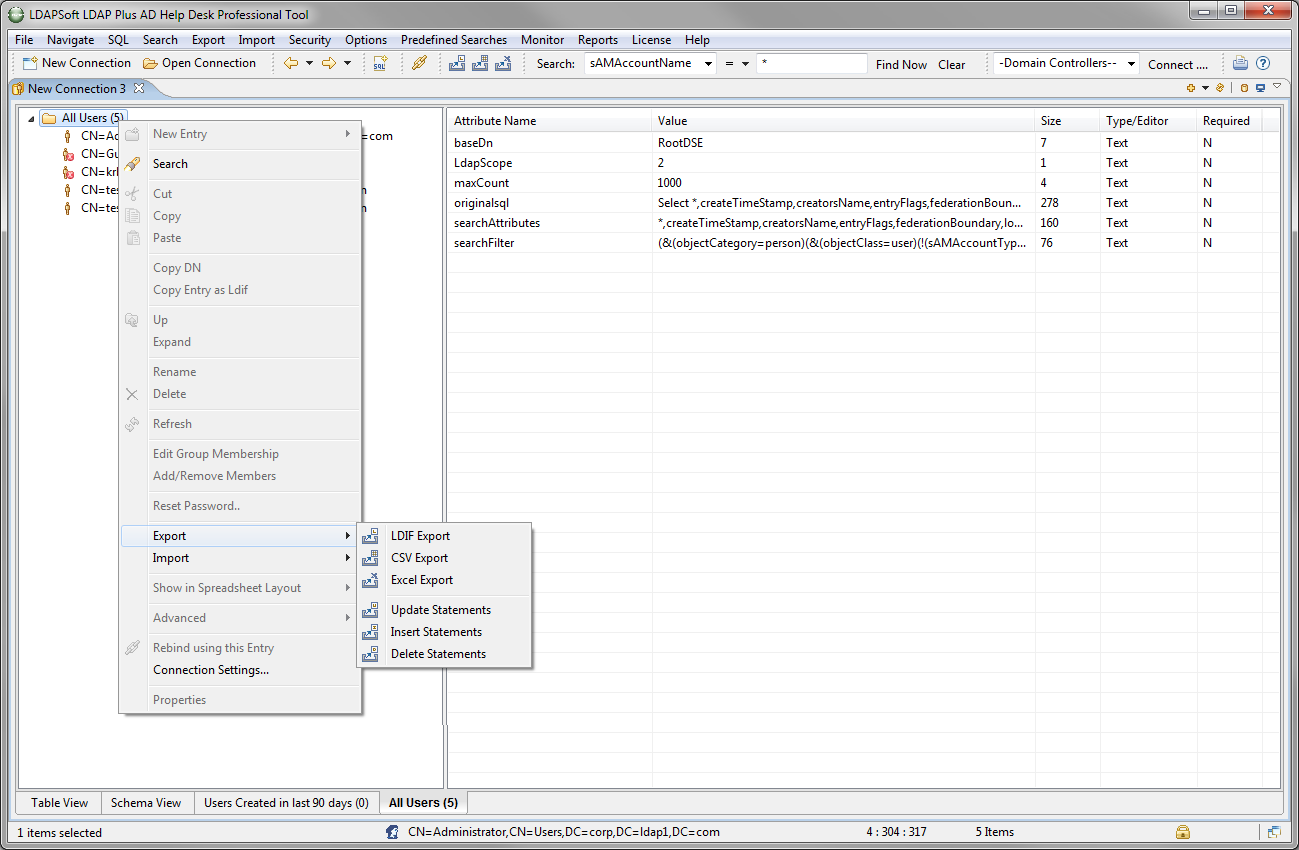
Task: Open help via question mark icon
Action: [1263, 63]
